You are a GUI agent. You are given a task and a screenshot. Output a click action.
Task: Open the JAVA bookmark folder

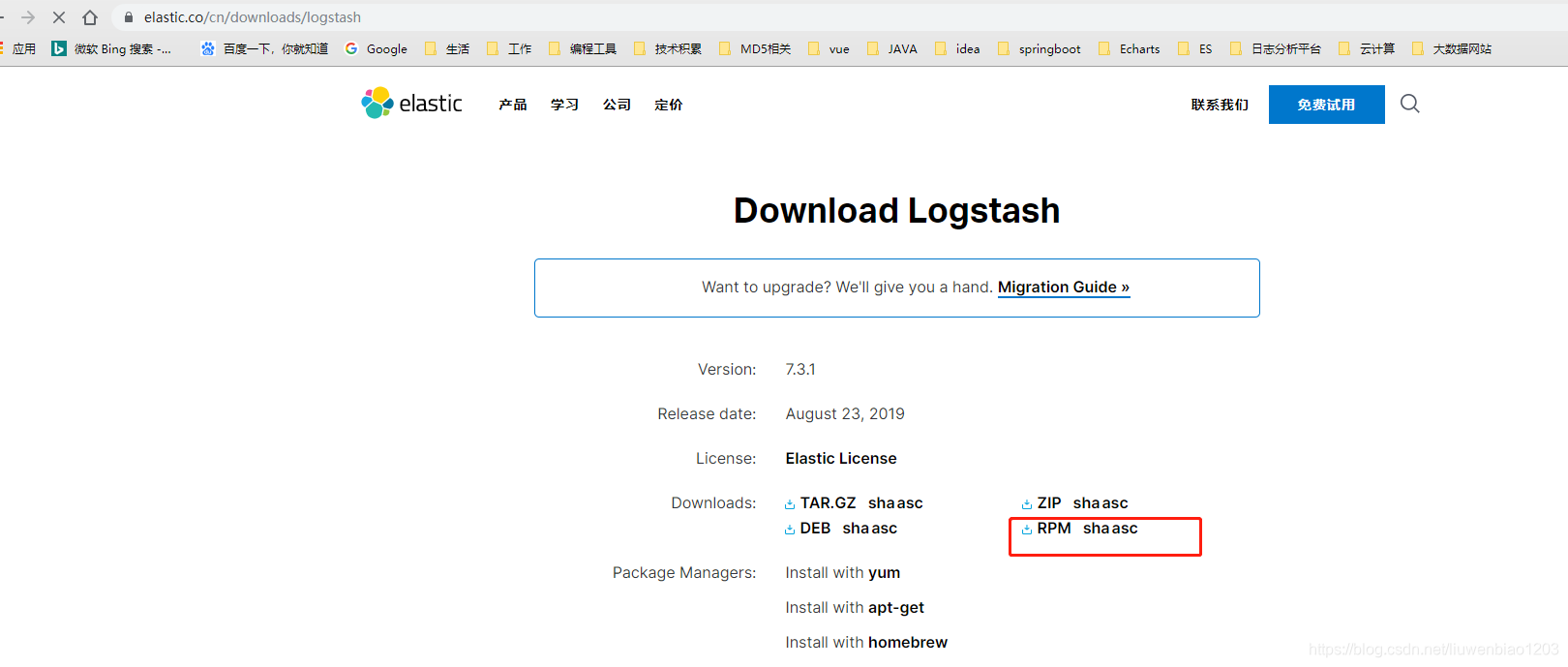[x=892, y=48]
